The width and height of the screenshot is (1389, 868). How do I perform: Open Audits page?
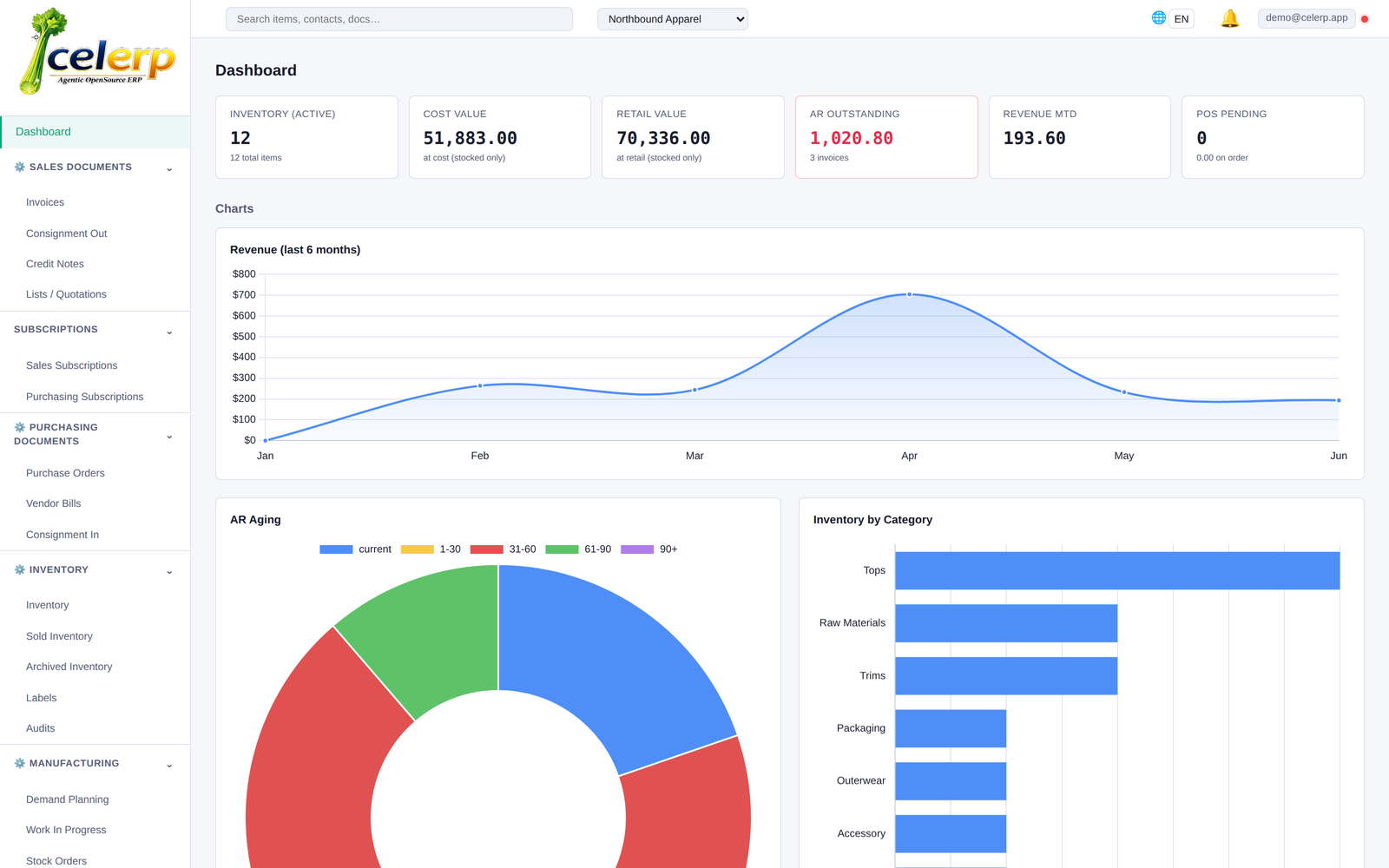[x=40, y=728]
